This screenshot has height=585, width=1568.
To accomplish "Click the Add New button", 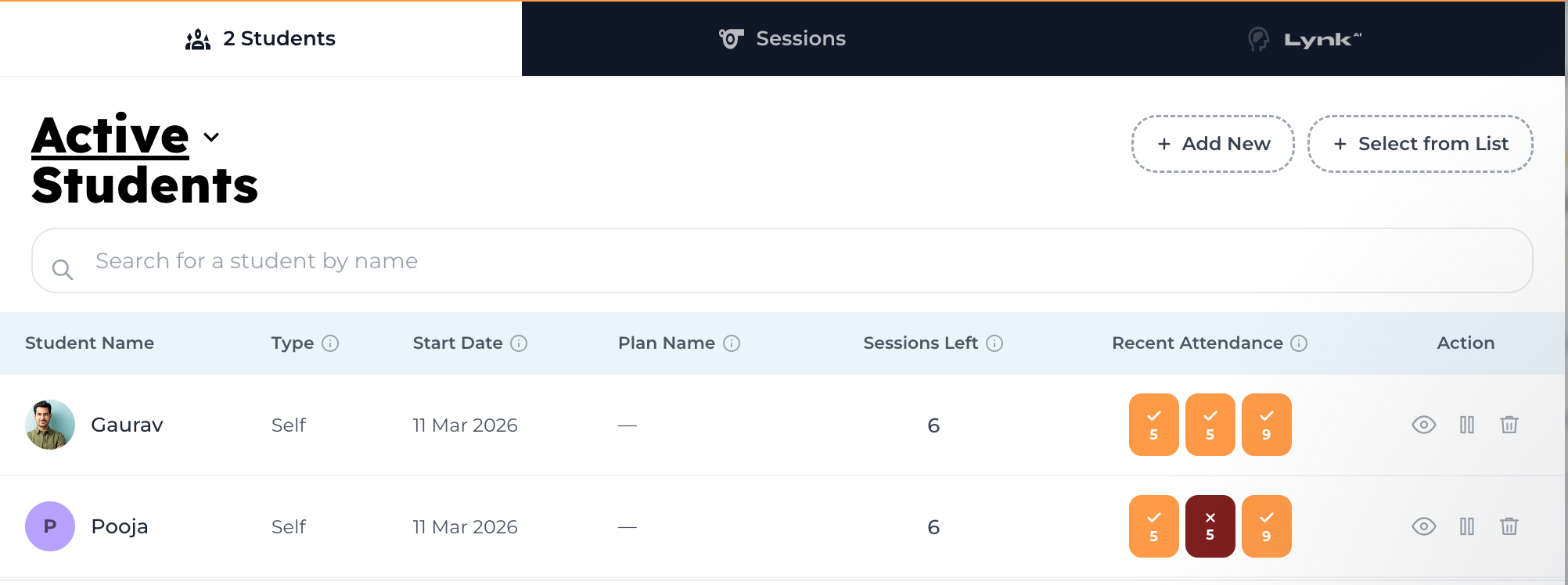I will click(1213, 144).
